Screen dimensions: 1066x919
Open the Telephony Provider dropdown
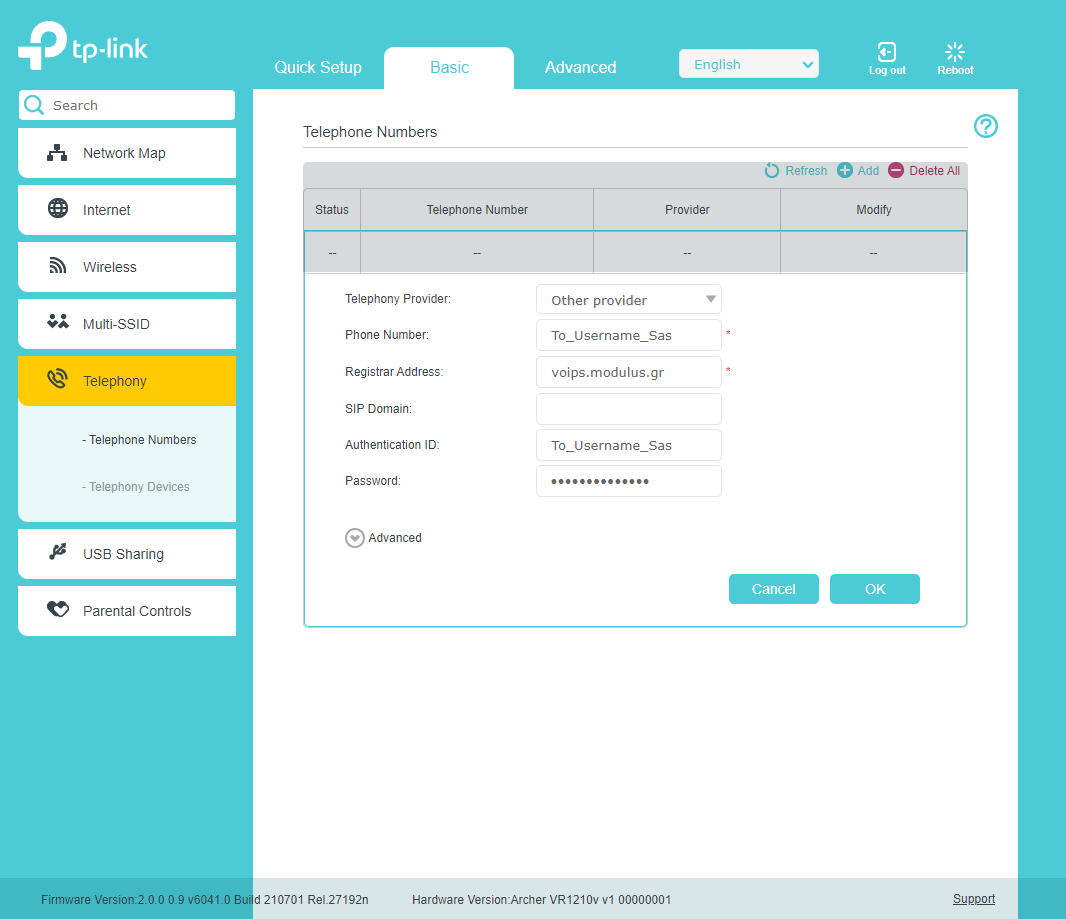(x=629, y=300)
